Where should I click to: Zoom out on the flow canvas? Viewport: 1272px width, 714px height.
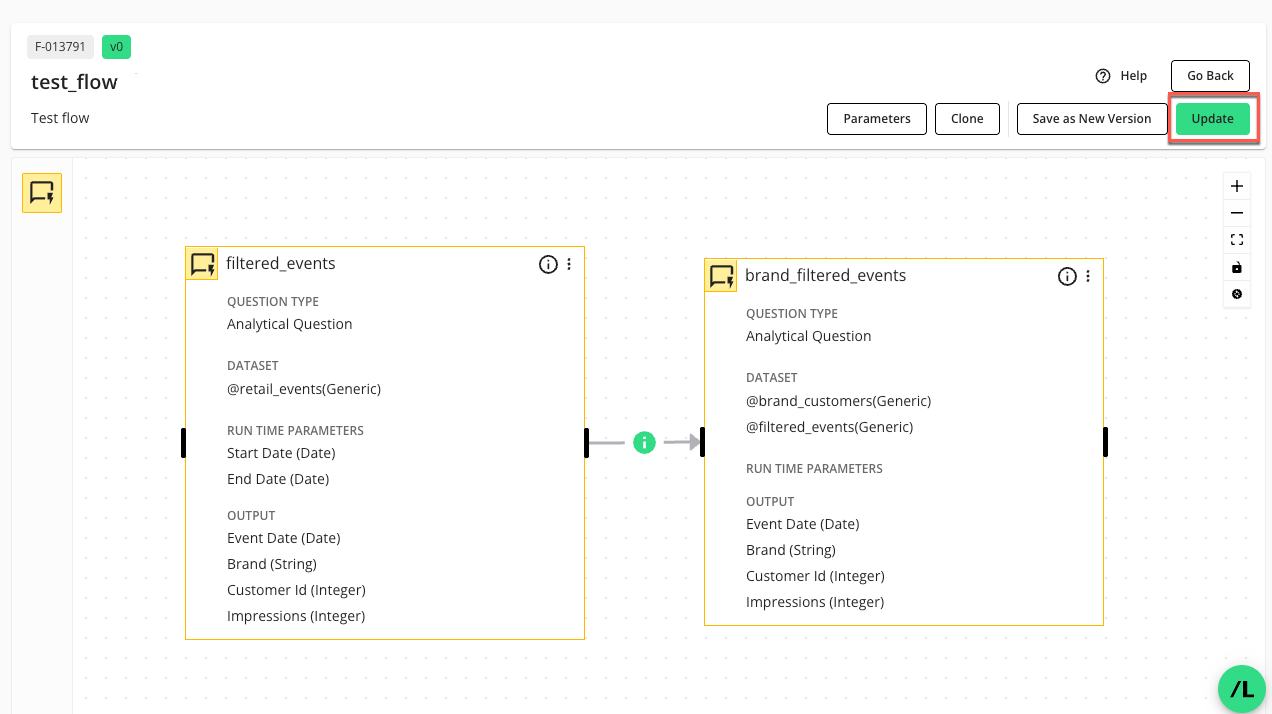[1237, 213]
